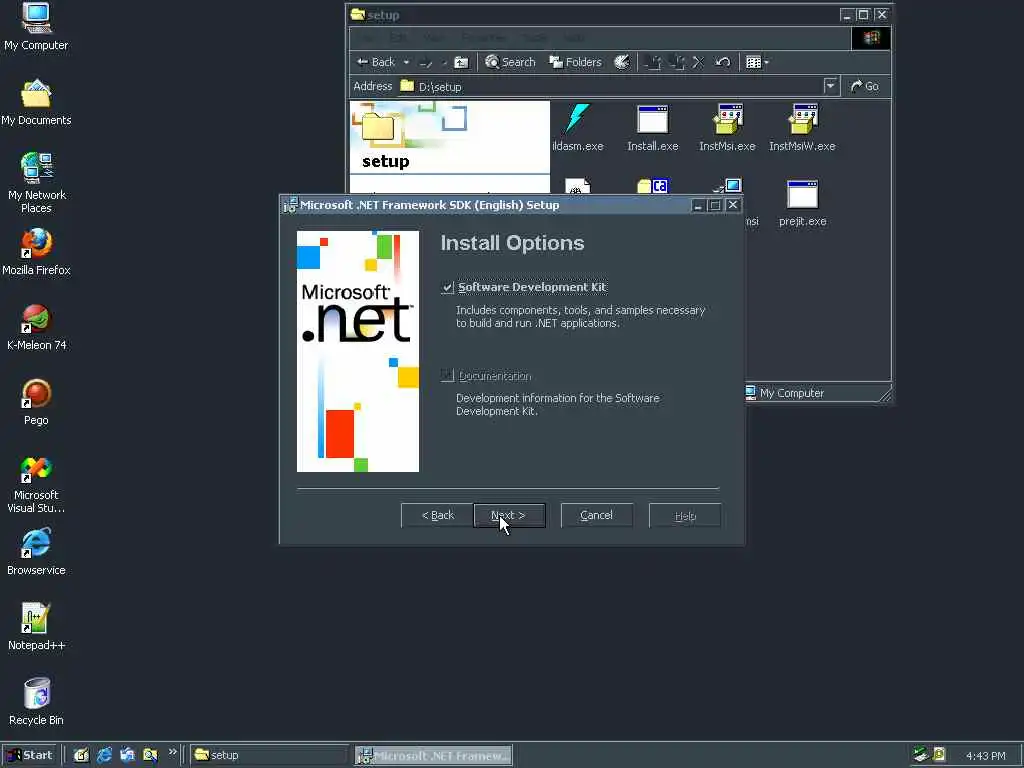This screenshot has width=1024, height=768.
Task: Select ildasm.exe in the setup window
Action: tap(577, 128)
